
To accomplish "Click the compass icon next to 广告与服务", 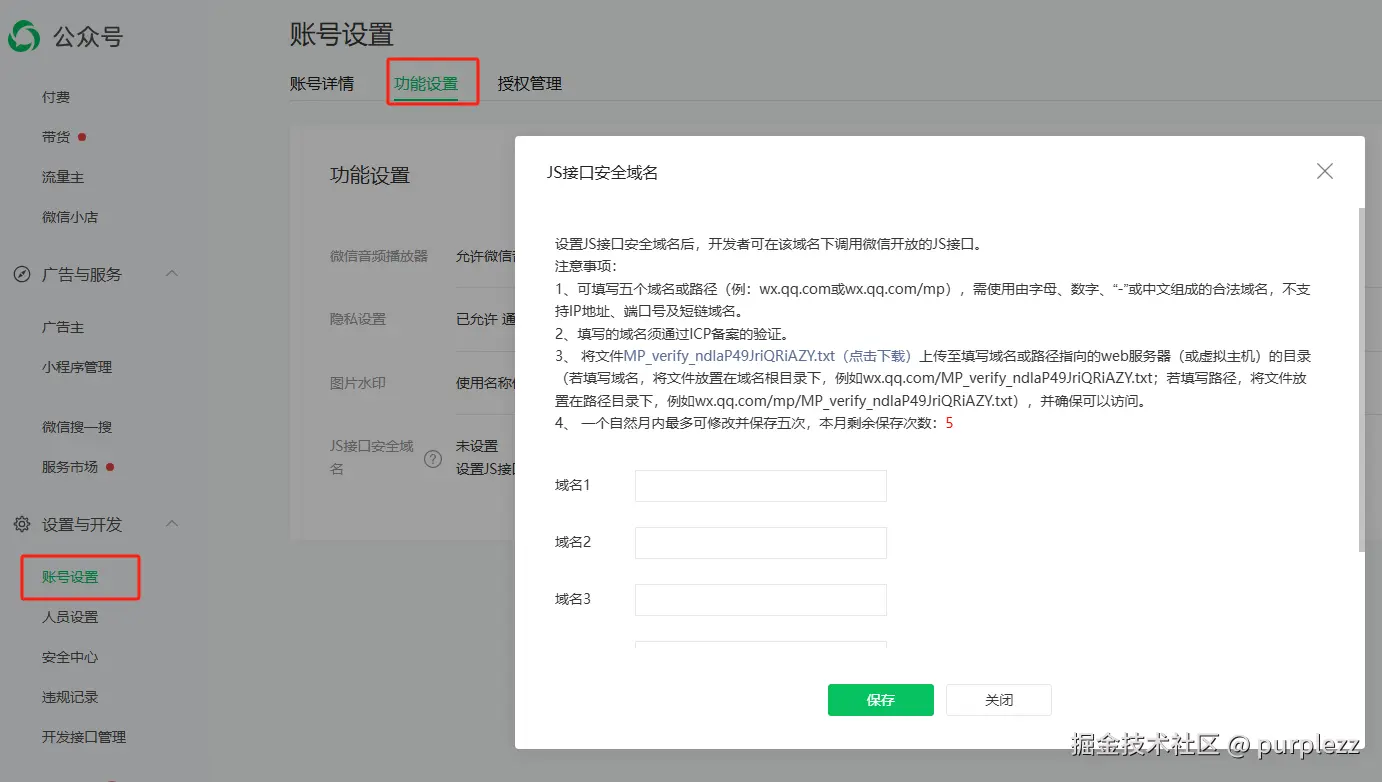I will coord(22,274).
